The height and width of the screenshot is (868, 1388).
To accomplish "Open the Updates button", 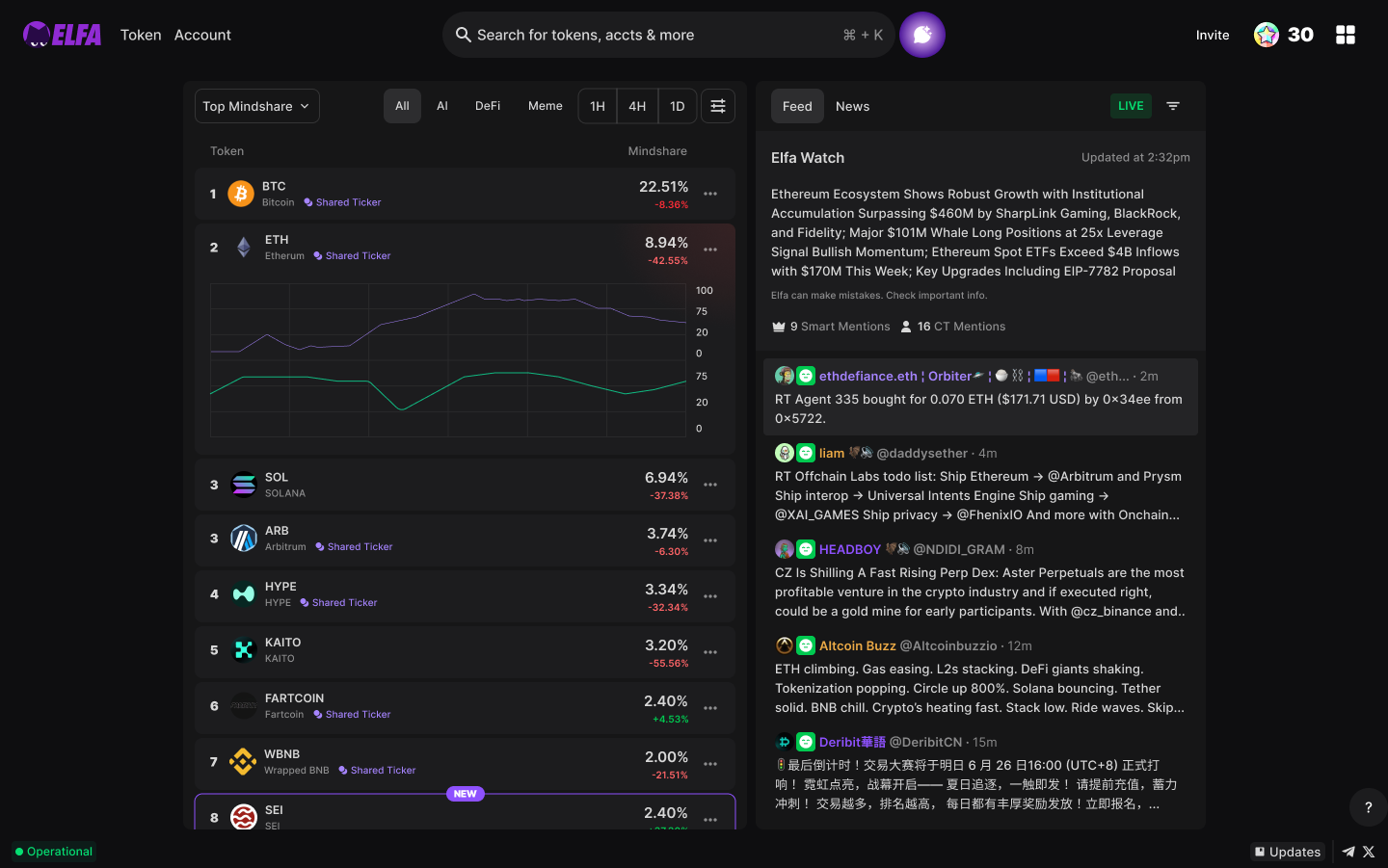I will pyautogui.click(x=1288, y=852).
